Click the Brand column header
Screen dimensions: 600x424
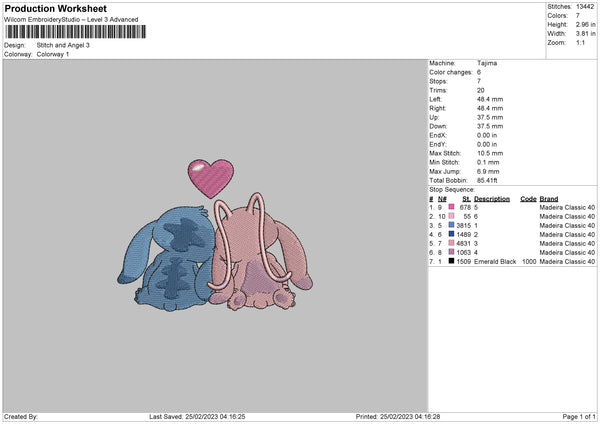[x=549, y=198]
